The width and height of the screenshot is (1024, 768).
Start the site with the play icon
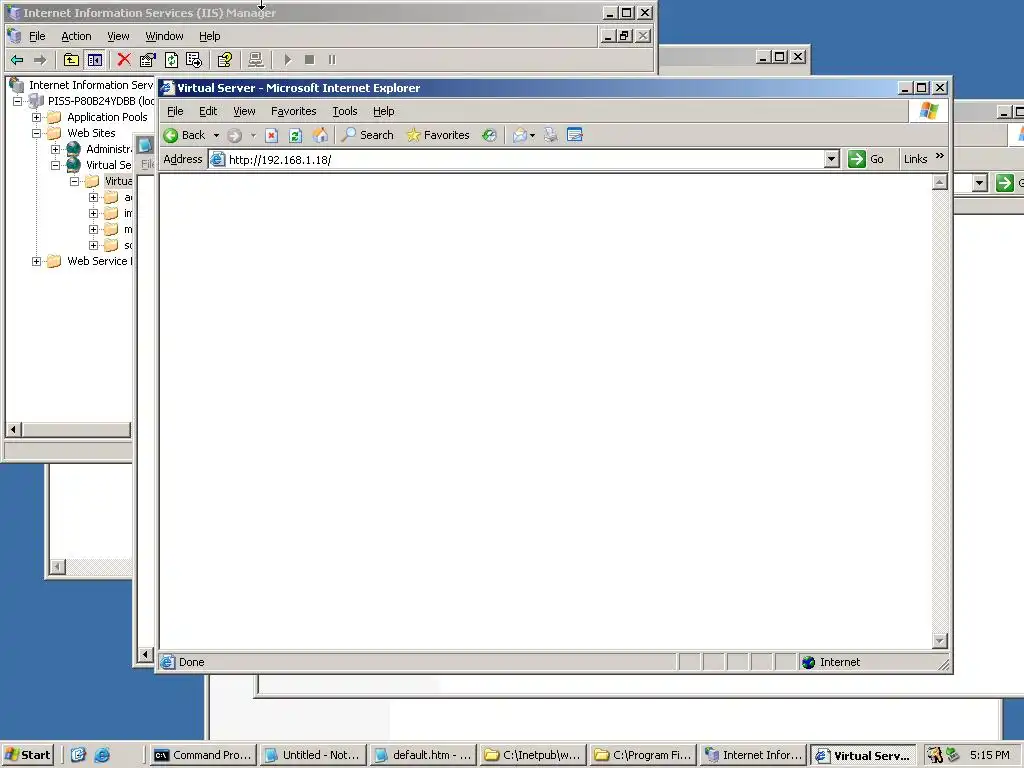[x=287, y=60]
